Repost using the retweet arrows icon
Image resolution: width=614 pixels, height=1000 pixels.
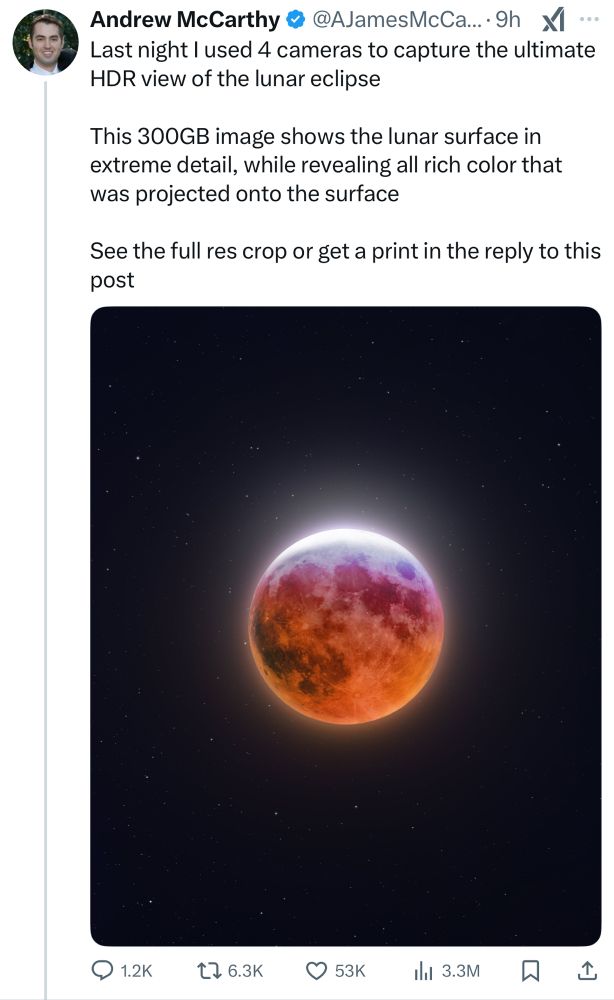coord(210,970)
